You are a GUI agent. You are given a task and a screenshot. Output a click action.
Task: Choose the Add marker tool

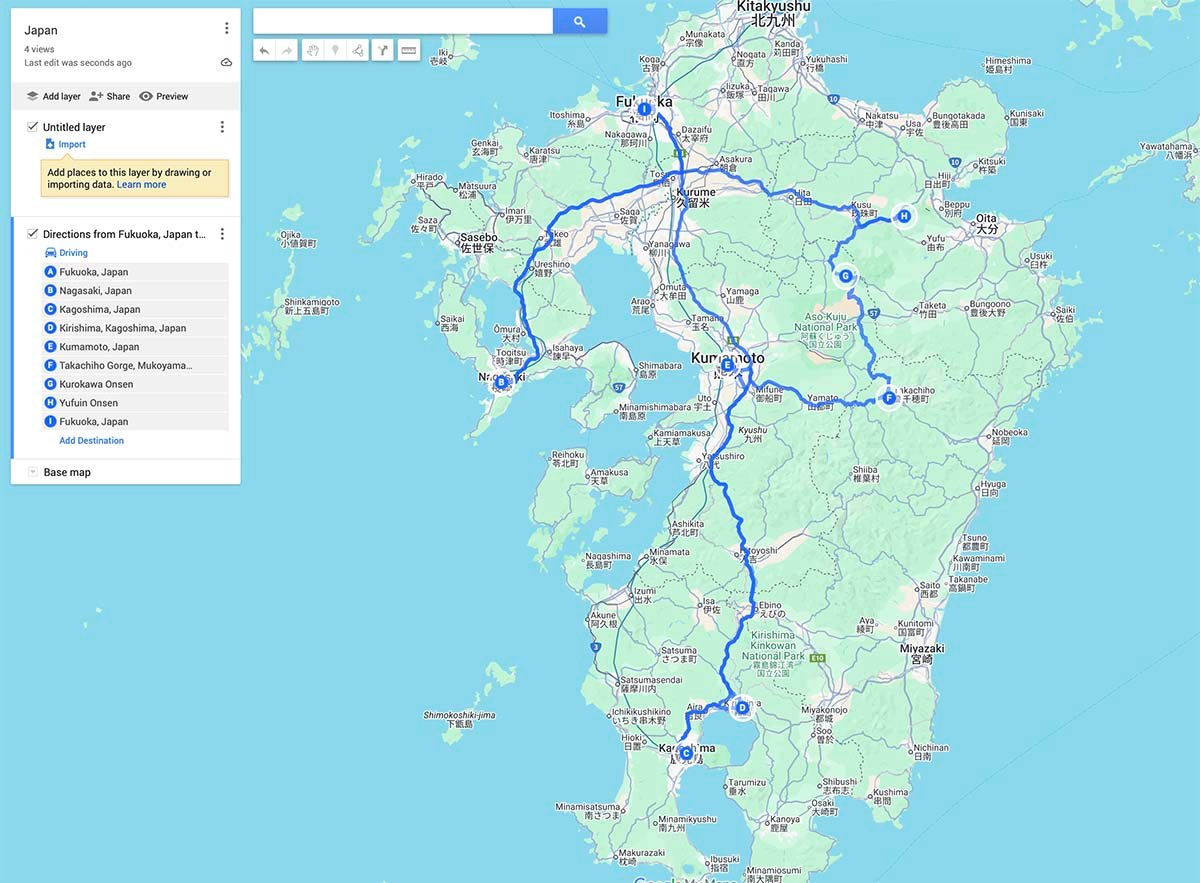tap(335, 50)
